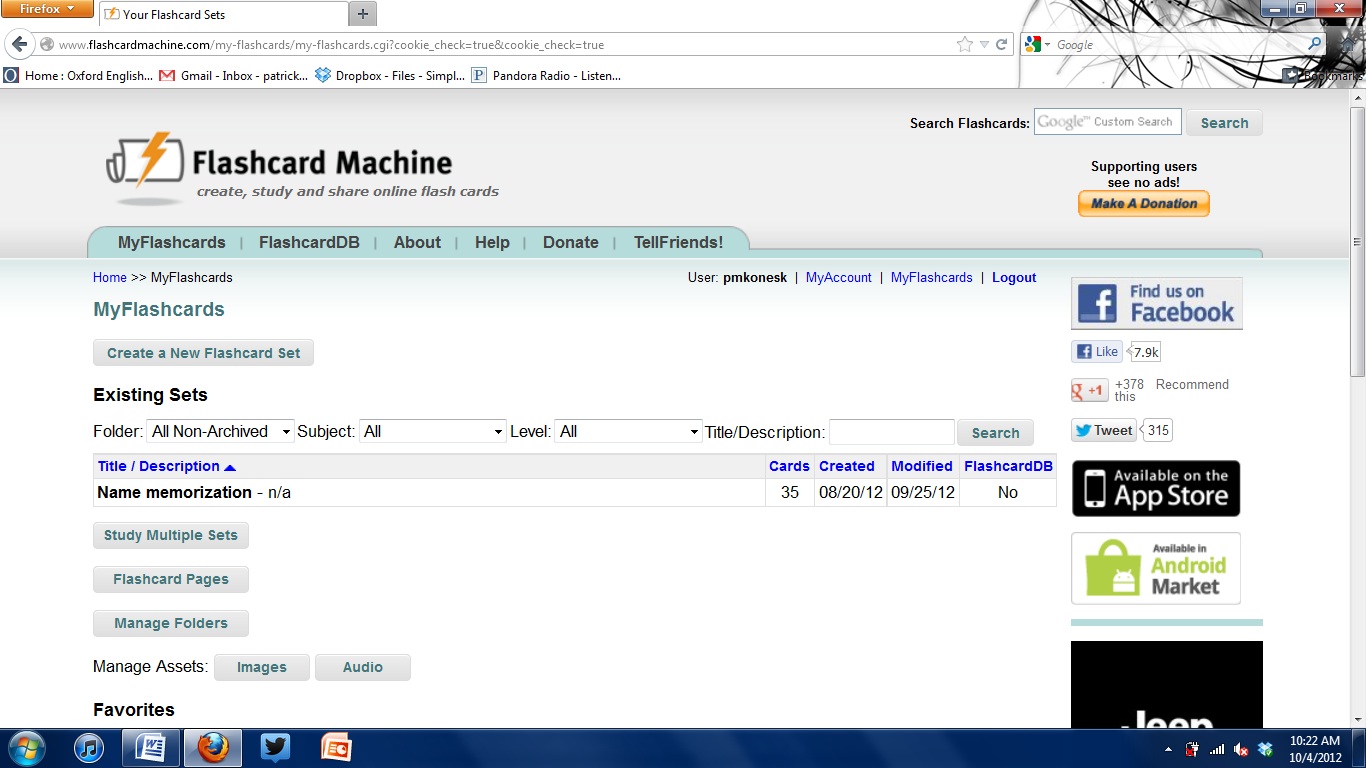Bookmark page with the star icon
Image resolution: width=1366 pixels, height=768 pixels.
964,45
